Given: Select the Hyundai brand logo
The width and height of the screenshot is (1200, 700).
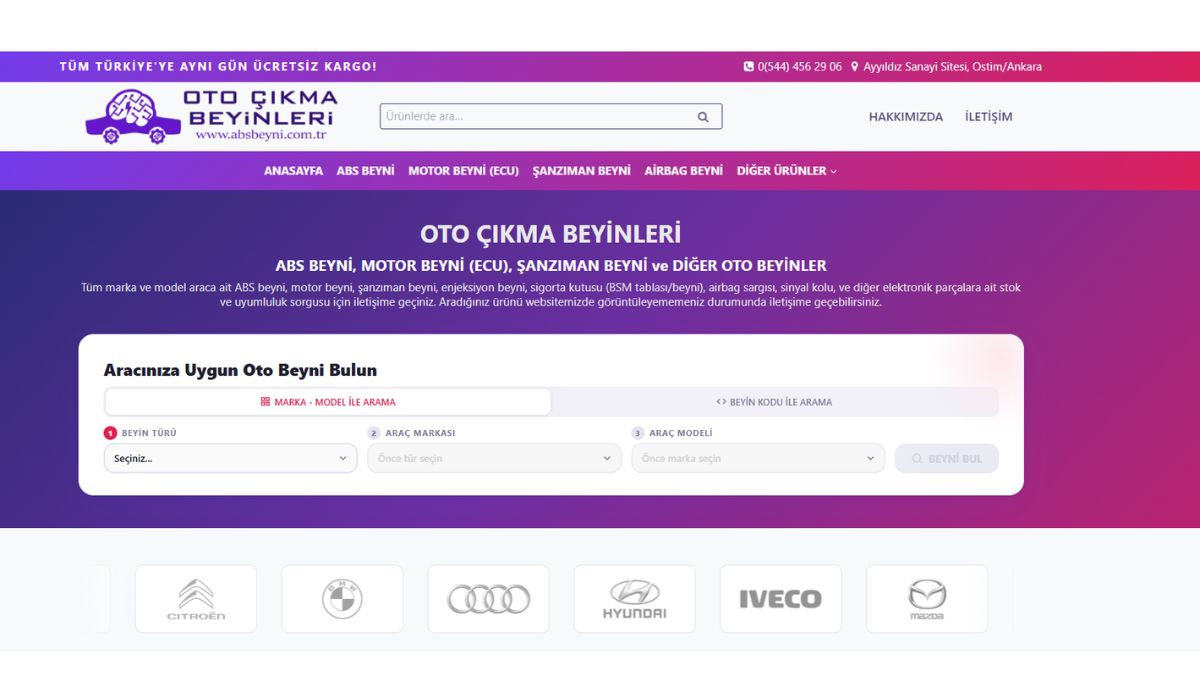Looking at the screenshot, I should (x=634, y=599).
